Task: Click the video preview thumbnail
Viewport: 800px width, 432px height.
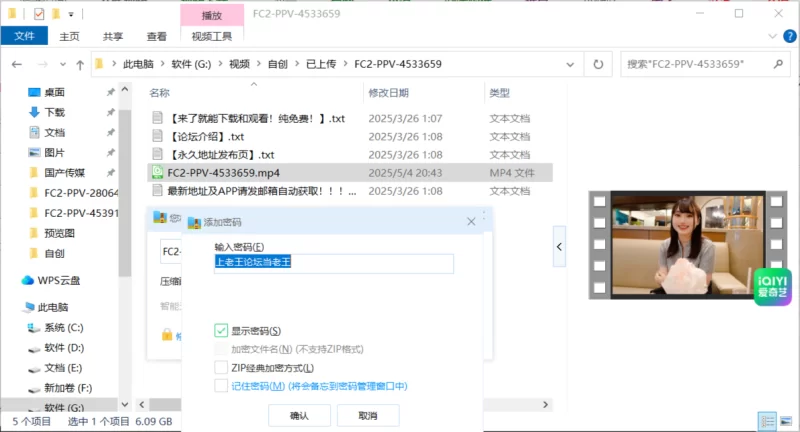Action: click(688, 245)
